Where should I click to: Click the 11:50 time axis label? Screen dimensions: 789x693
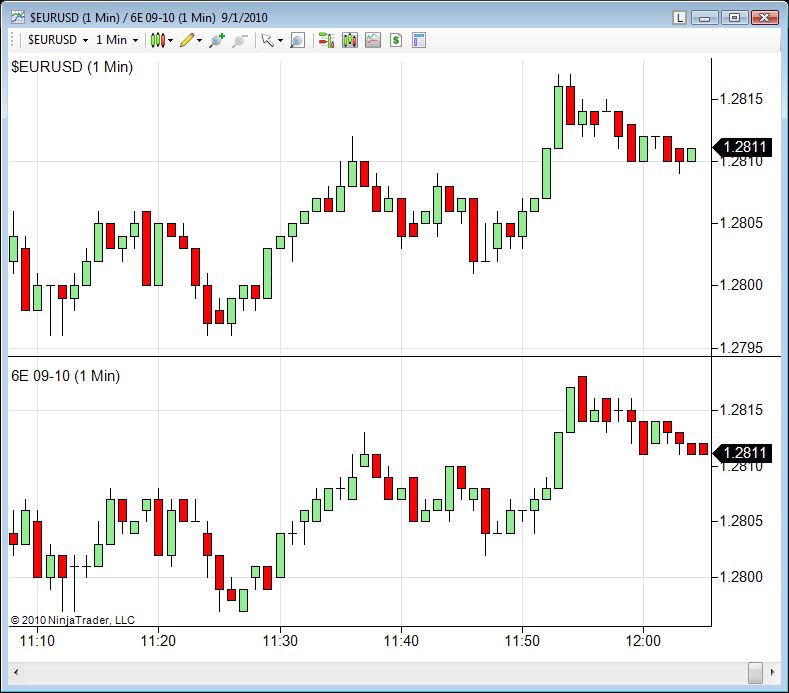522,641
